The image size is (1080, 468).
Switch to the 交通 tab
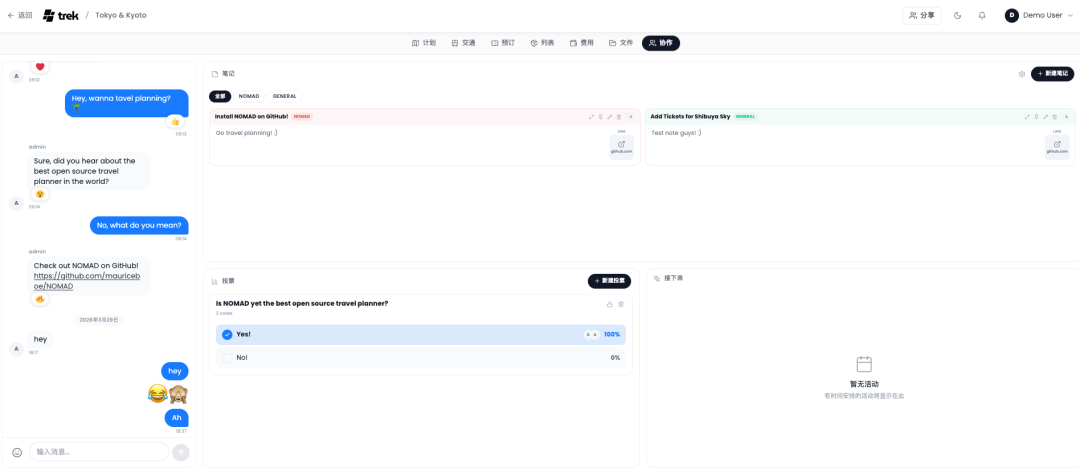click(x=464, y=43)
